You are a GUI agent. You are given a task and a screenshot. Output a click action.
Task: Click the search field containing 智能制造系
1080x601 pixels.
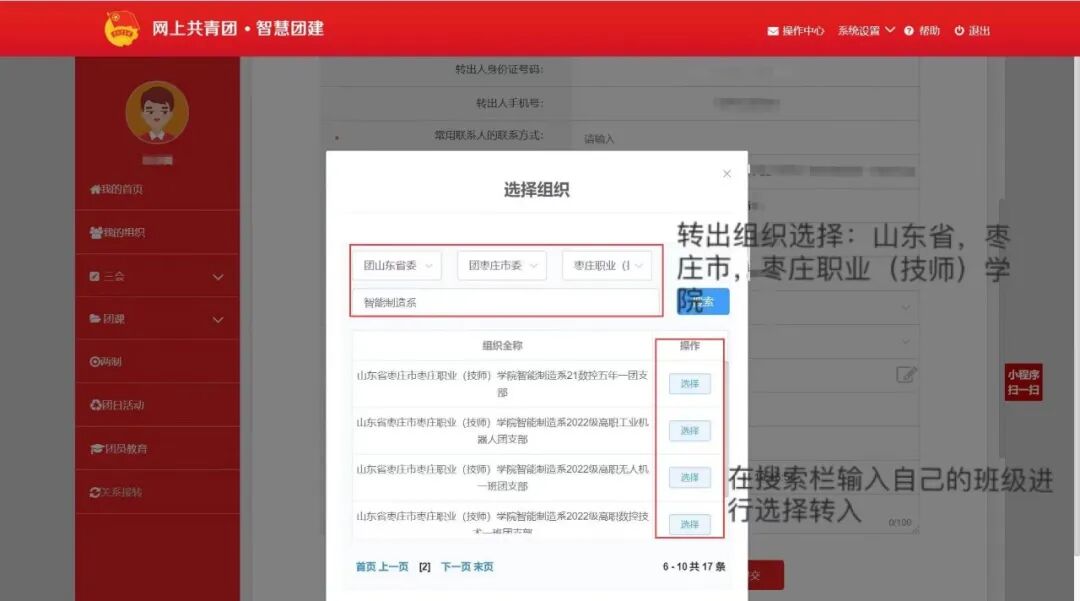[506, 302]
